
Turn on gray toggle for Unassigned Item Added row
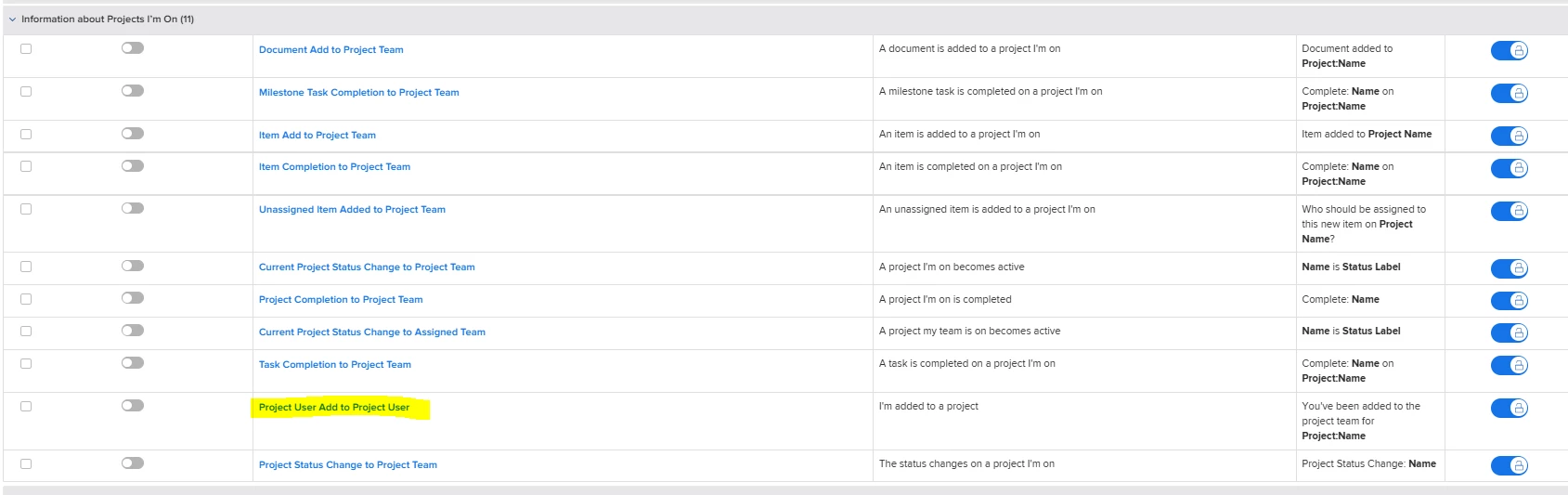coord(133,208)
